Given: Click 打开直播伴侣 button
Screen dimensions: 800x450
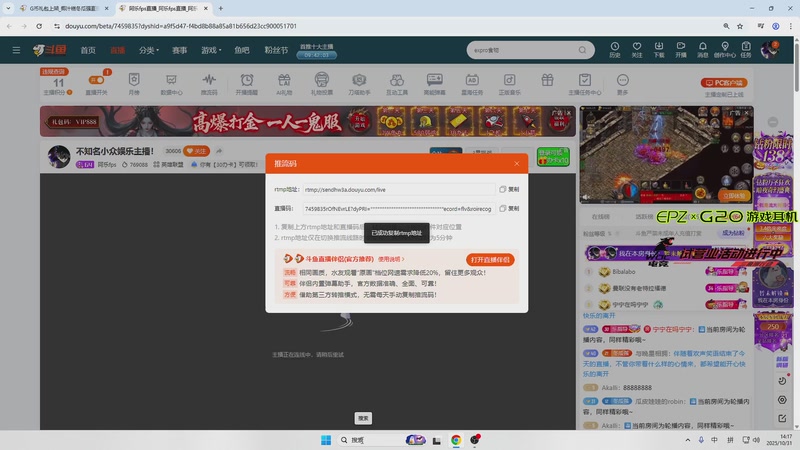Looking at the screenshot, I should tap(490, 260).
